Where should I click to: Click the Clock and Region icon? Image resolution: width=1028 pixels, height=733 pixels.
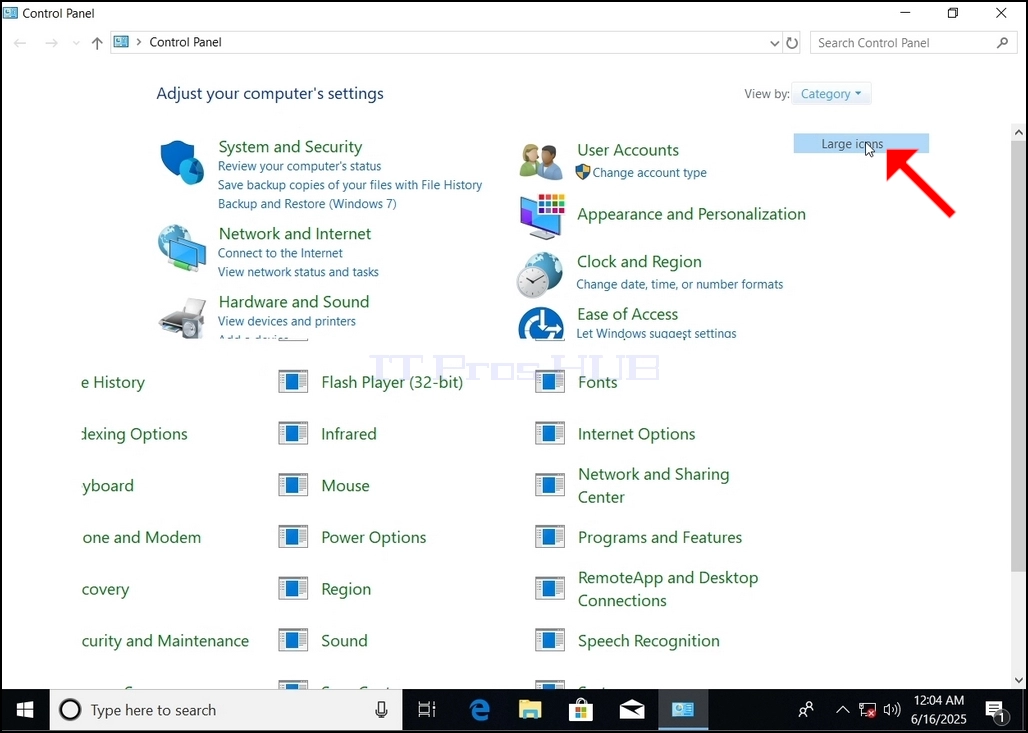540,275
